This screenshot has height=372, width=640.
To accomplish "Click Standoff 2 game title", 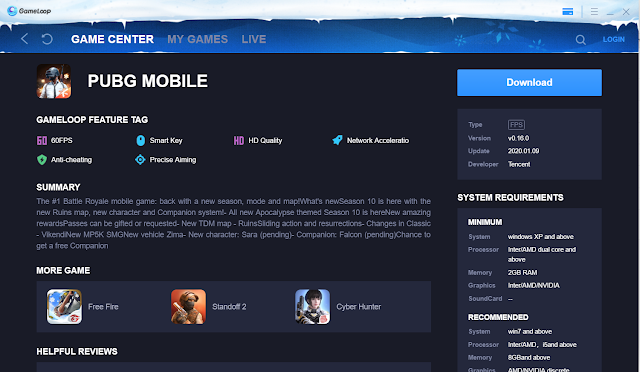I will pos(229,307).
